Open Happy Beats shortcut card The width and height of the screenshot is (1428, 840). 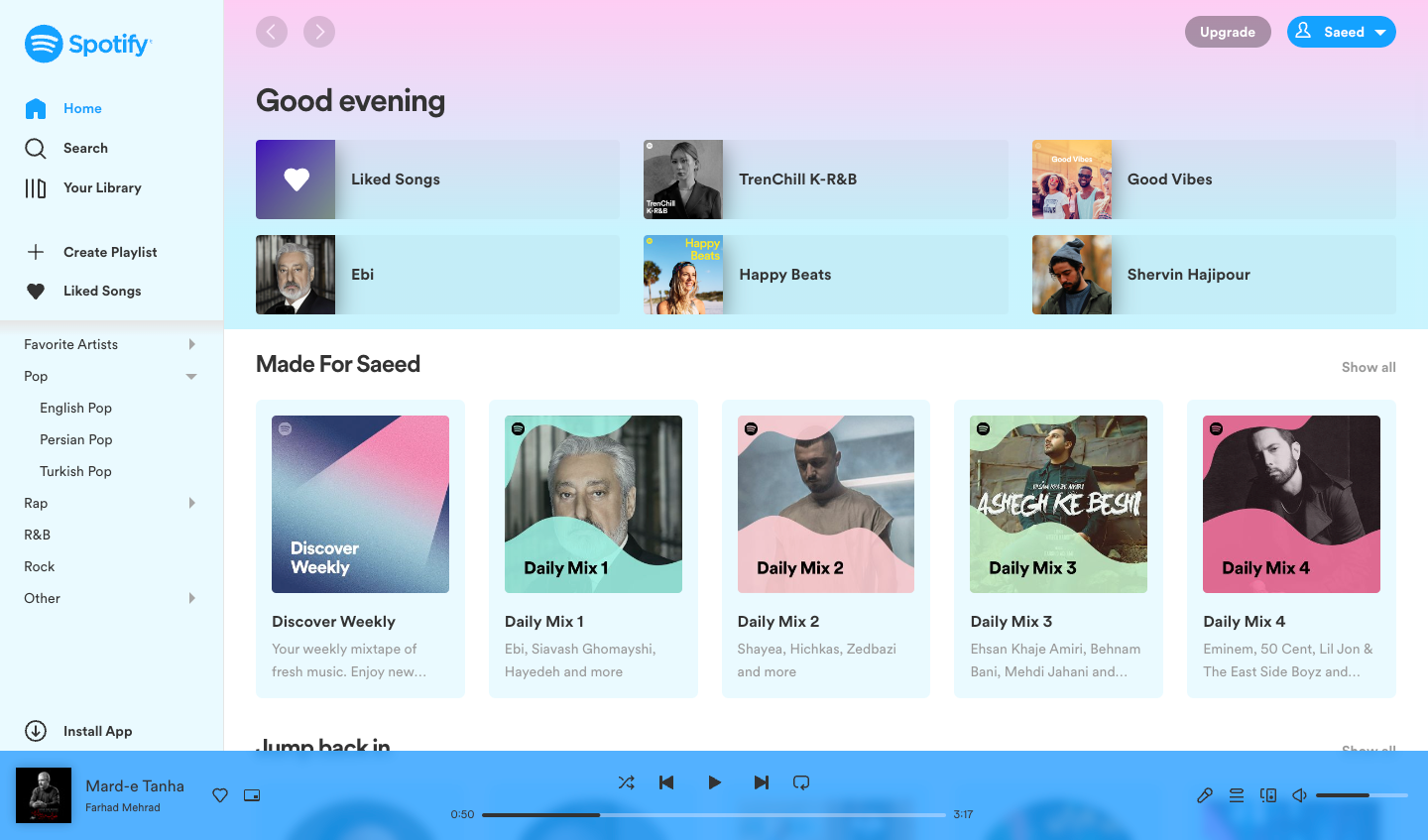[x=826, y=275]
